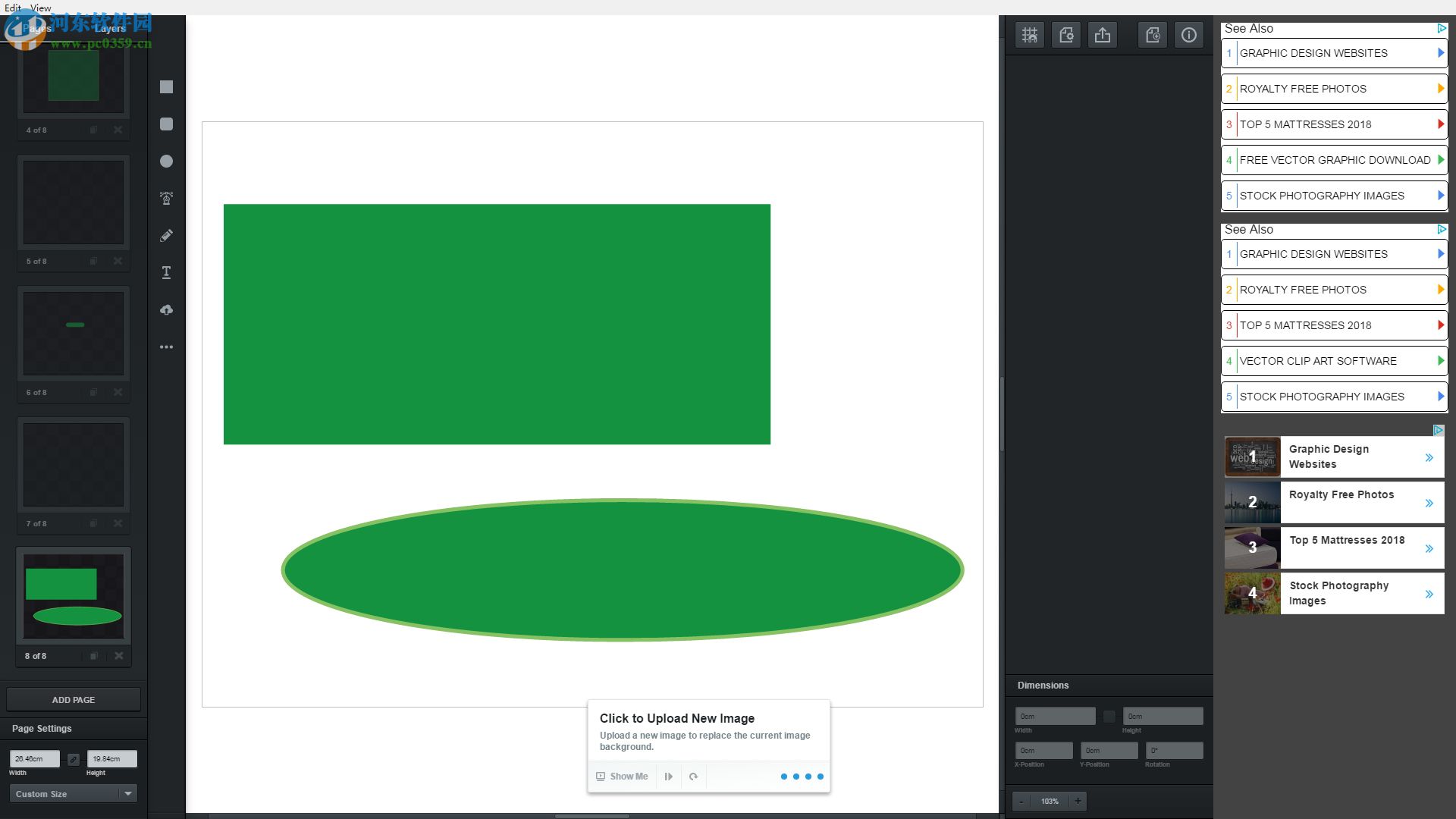Open the info panel from top toolbar
The image size is (1456, 819).
pyautogui.click(x=1189, y=34)
